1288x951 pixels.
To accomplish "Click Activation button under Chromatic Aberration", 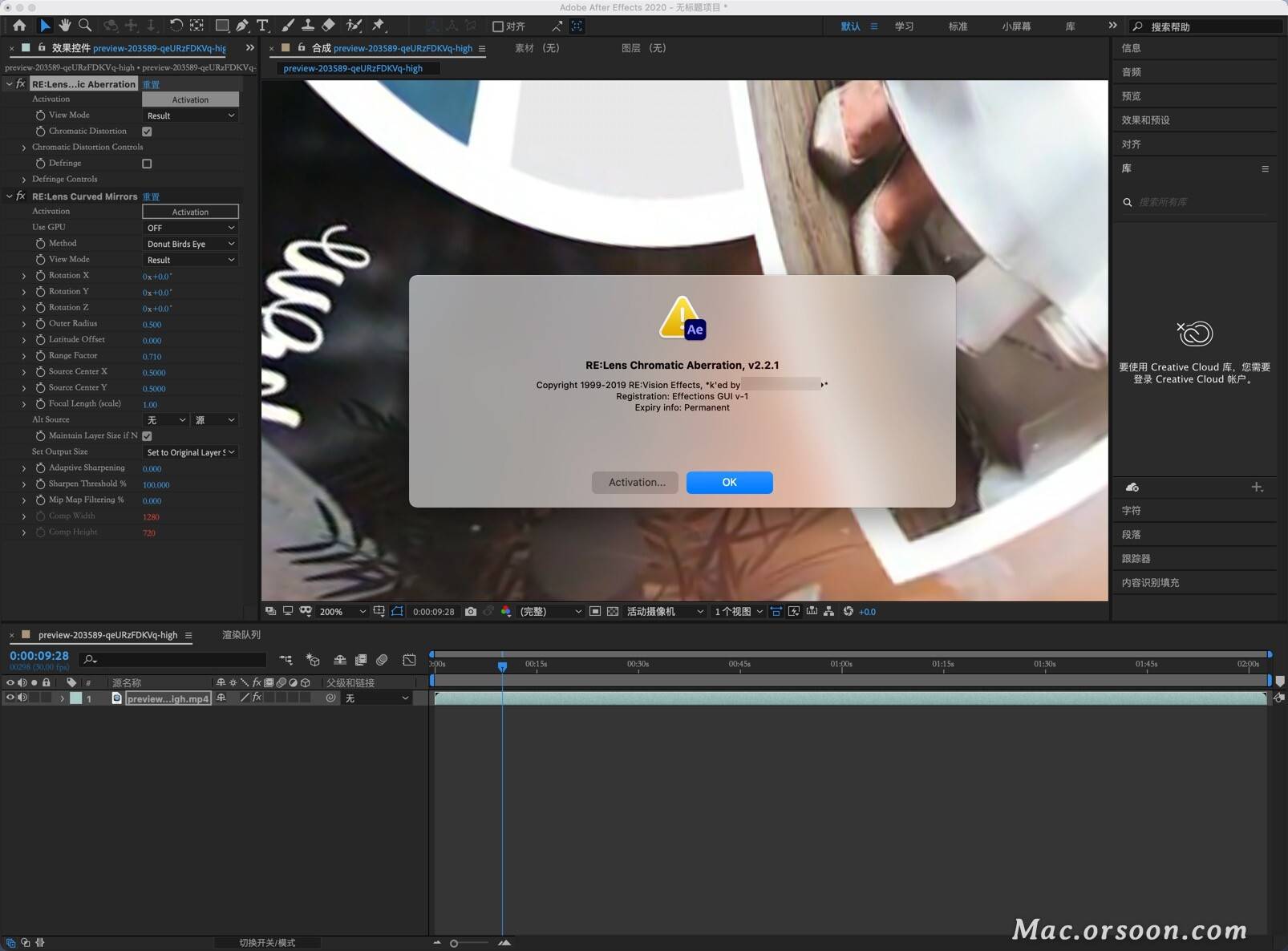I will click(x=190, y=99).
